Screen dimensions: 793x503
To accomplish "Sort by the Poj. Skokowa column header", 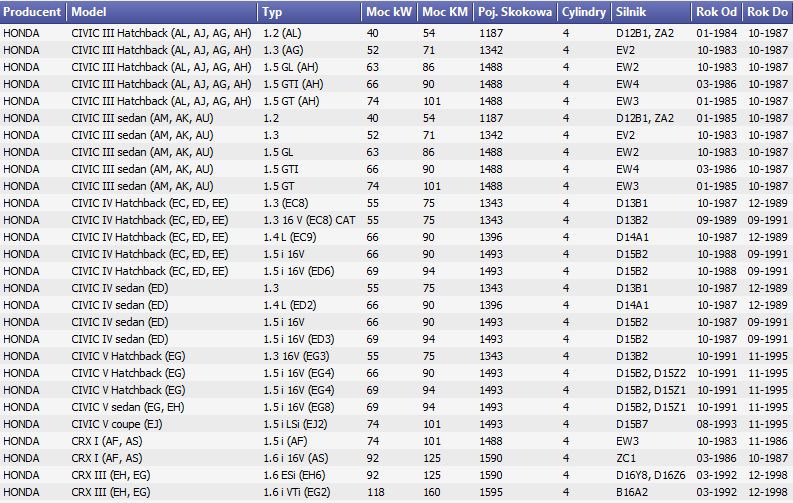I will (515, 12).
